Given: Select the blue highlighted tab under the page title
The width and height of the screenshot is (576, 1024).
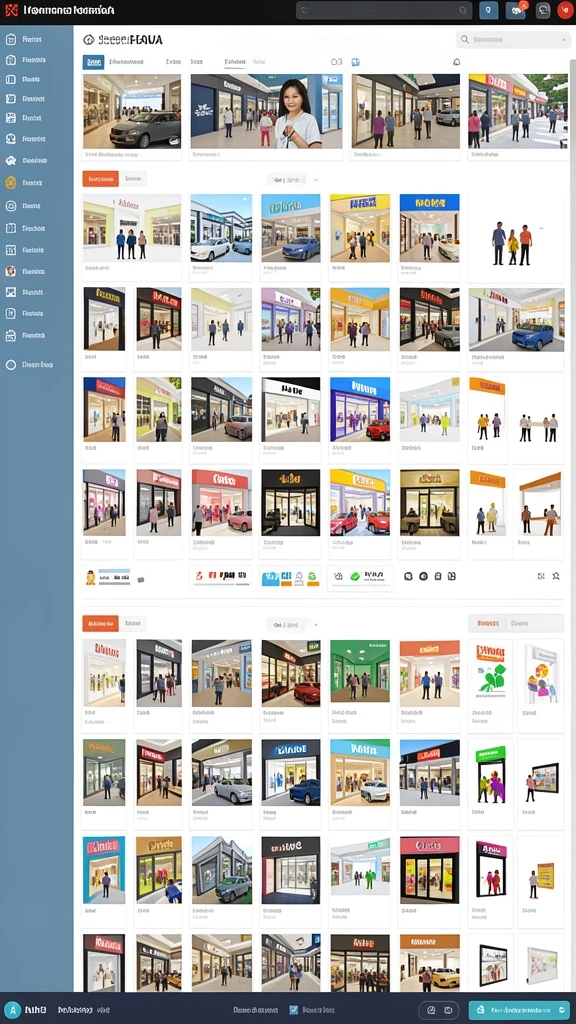Looking at the screenshot, I should click(x=93, y=62).
